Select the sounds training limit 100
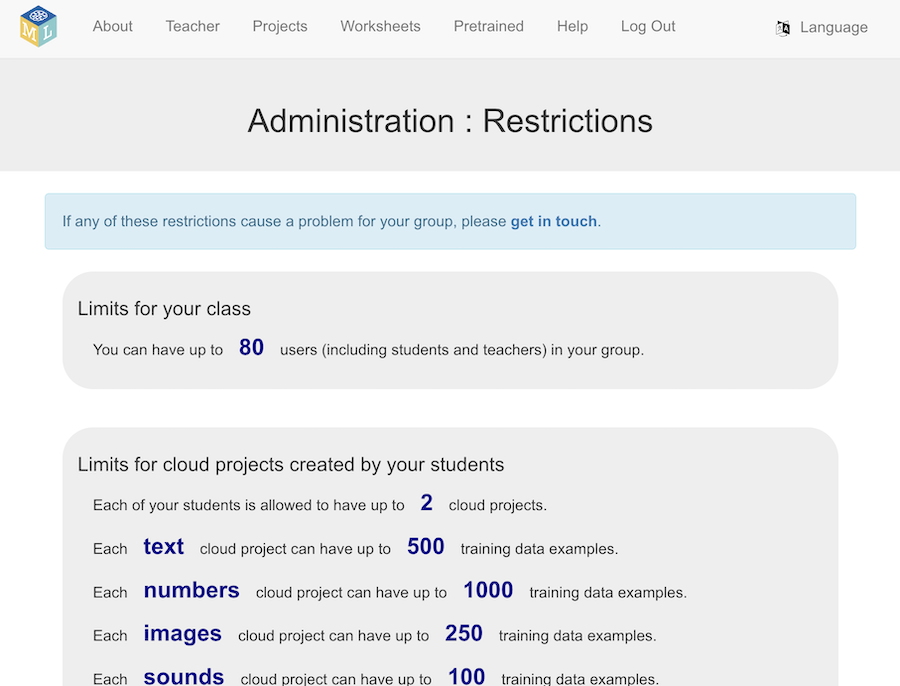900x686 pixels. pyautogui.click(x=467, y=677)
